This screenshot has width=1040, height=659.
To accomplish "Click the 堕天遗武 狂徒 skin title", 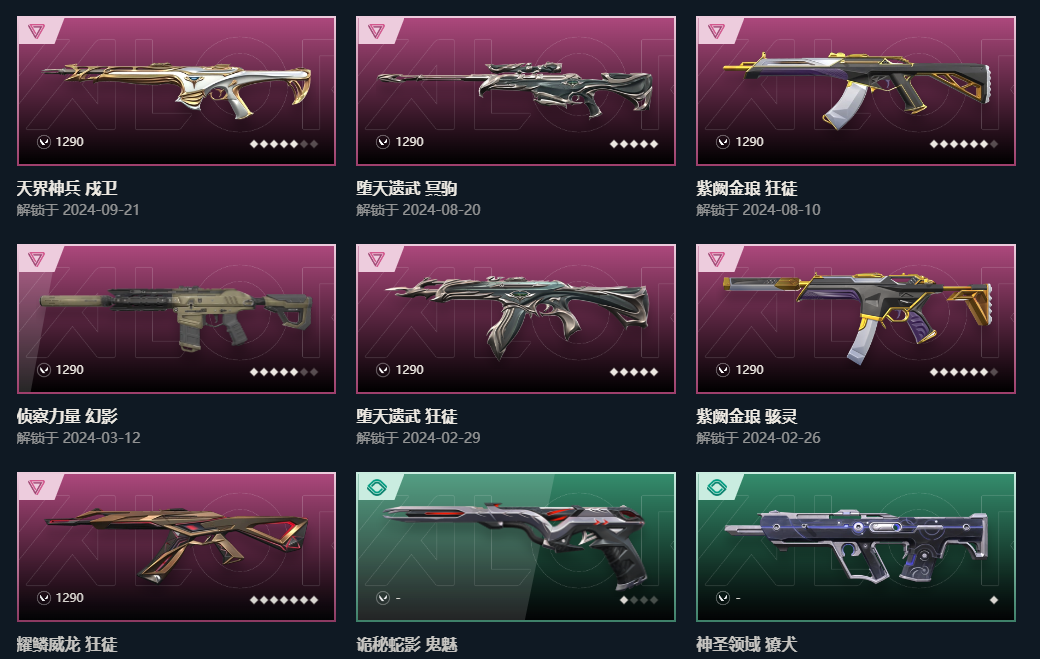I will point(407,416).
